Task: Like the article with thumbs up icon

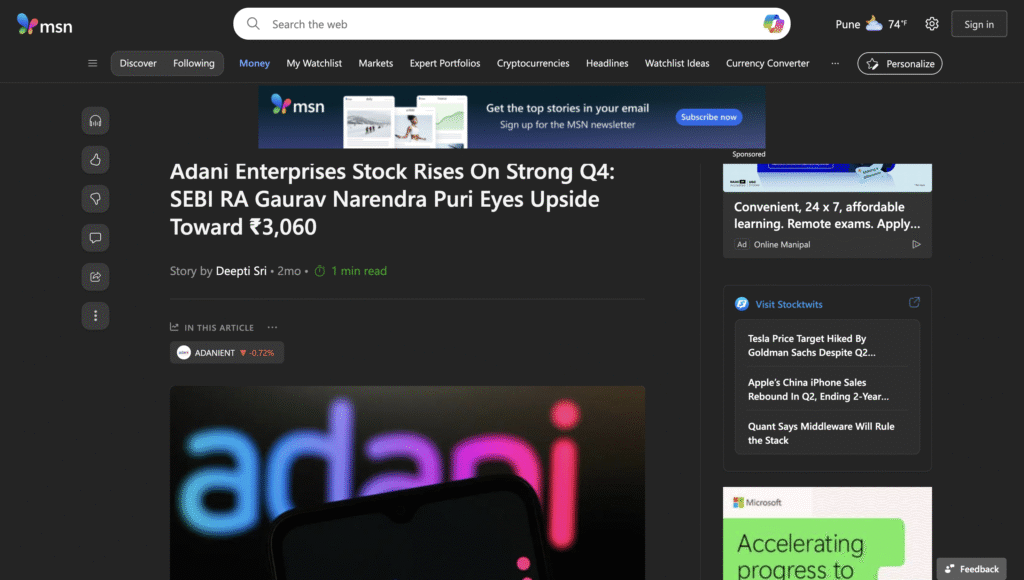Action: point(95,160)
